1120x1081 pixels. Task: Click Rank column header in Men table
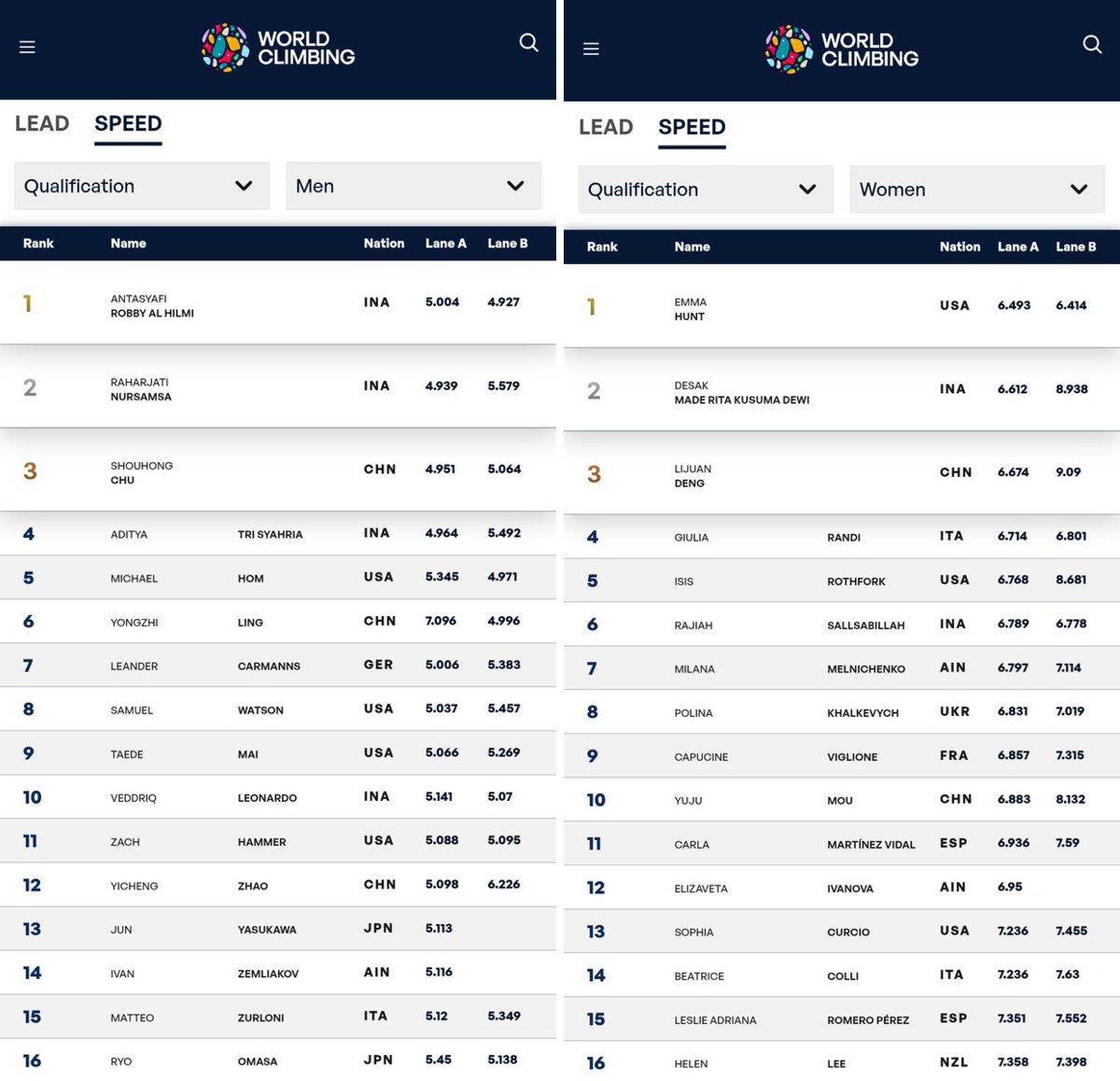[38, 244]
